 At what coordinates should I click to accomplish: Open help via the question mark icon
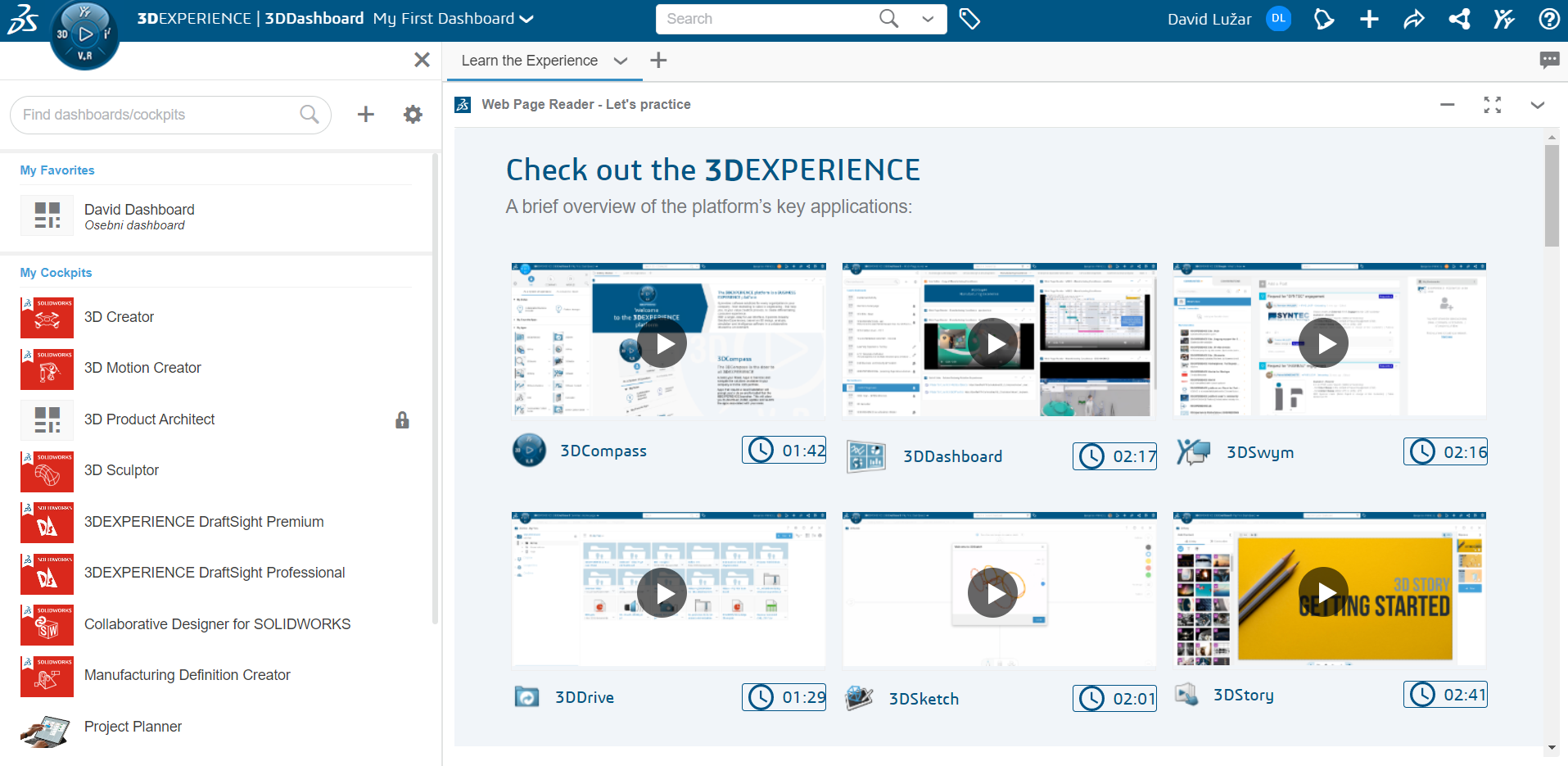coord(1549,19)
